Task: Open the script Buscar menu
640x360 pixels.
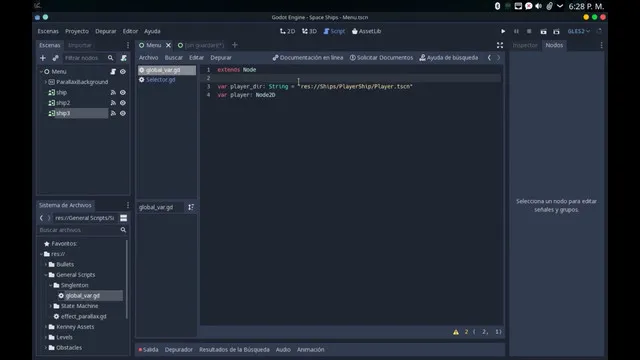Action: [174, 58]
